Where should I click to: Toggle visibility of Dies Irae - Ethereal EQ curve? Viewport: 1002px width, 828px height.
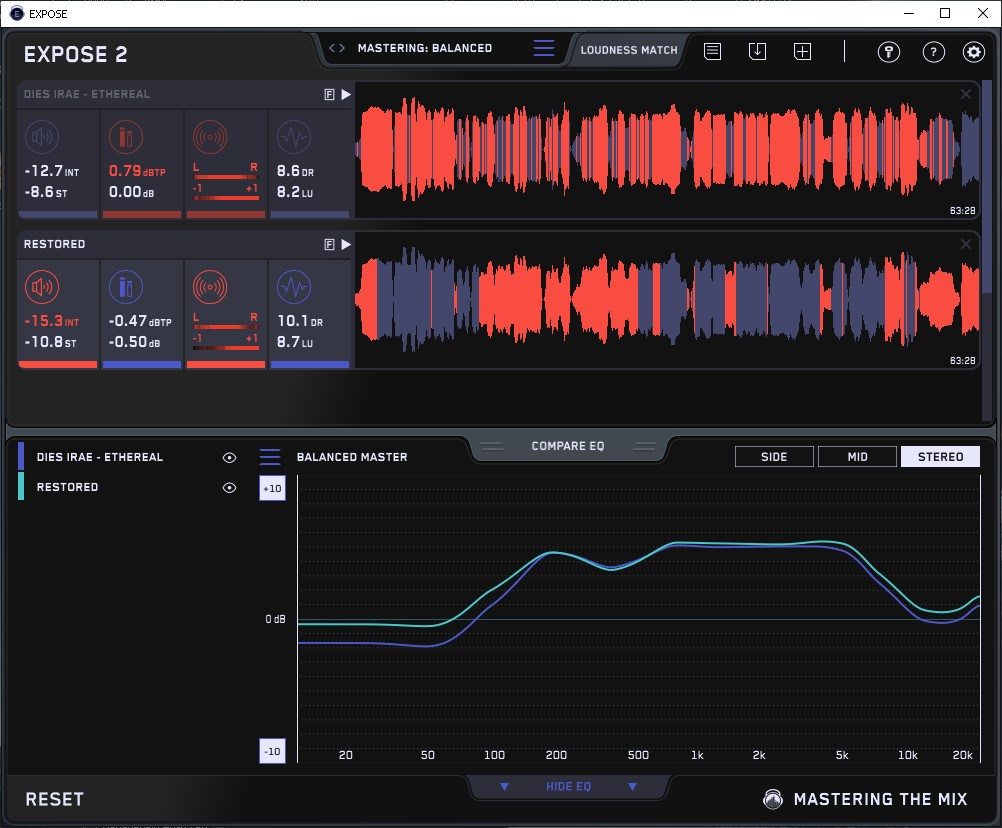(x=229, y=457)
